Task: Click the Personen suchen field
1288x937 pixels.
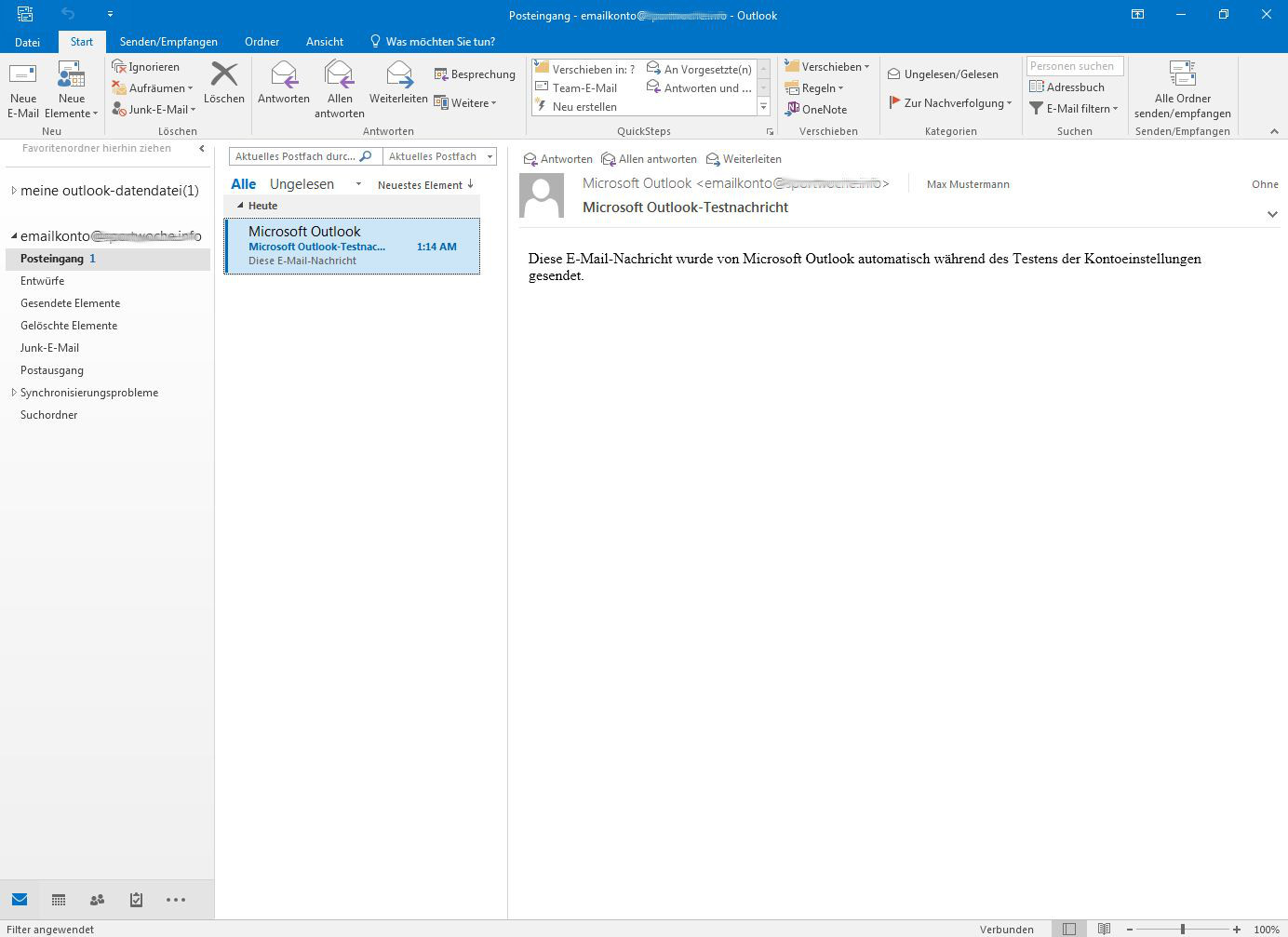Action: (1075, 66)
